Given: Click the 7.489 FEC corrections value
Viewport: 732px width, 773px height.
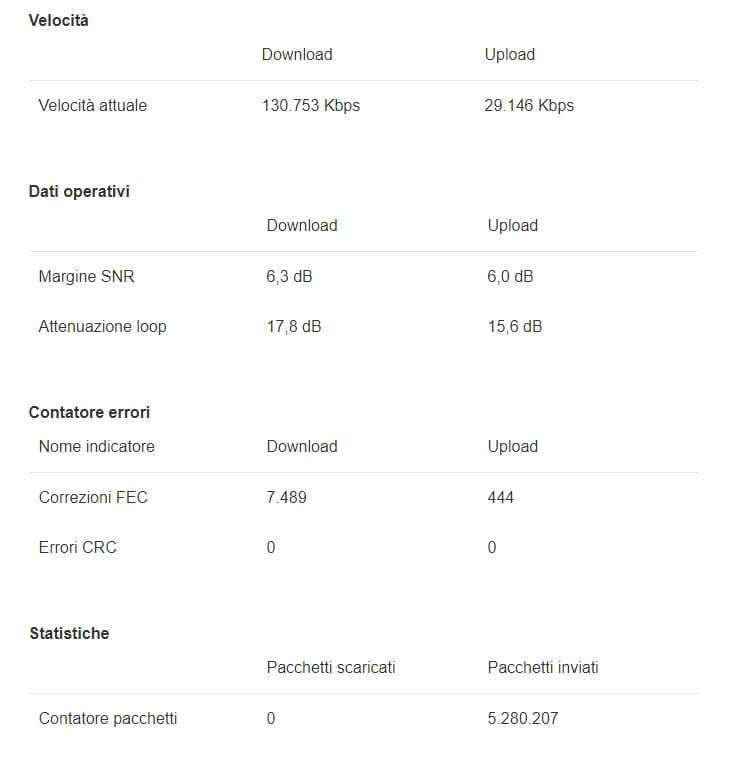Looking at the screenshot, I should click(x=286, y=497).
